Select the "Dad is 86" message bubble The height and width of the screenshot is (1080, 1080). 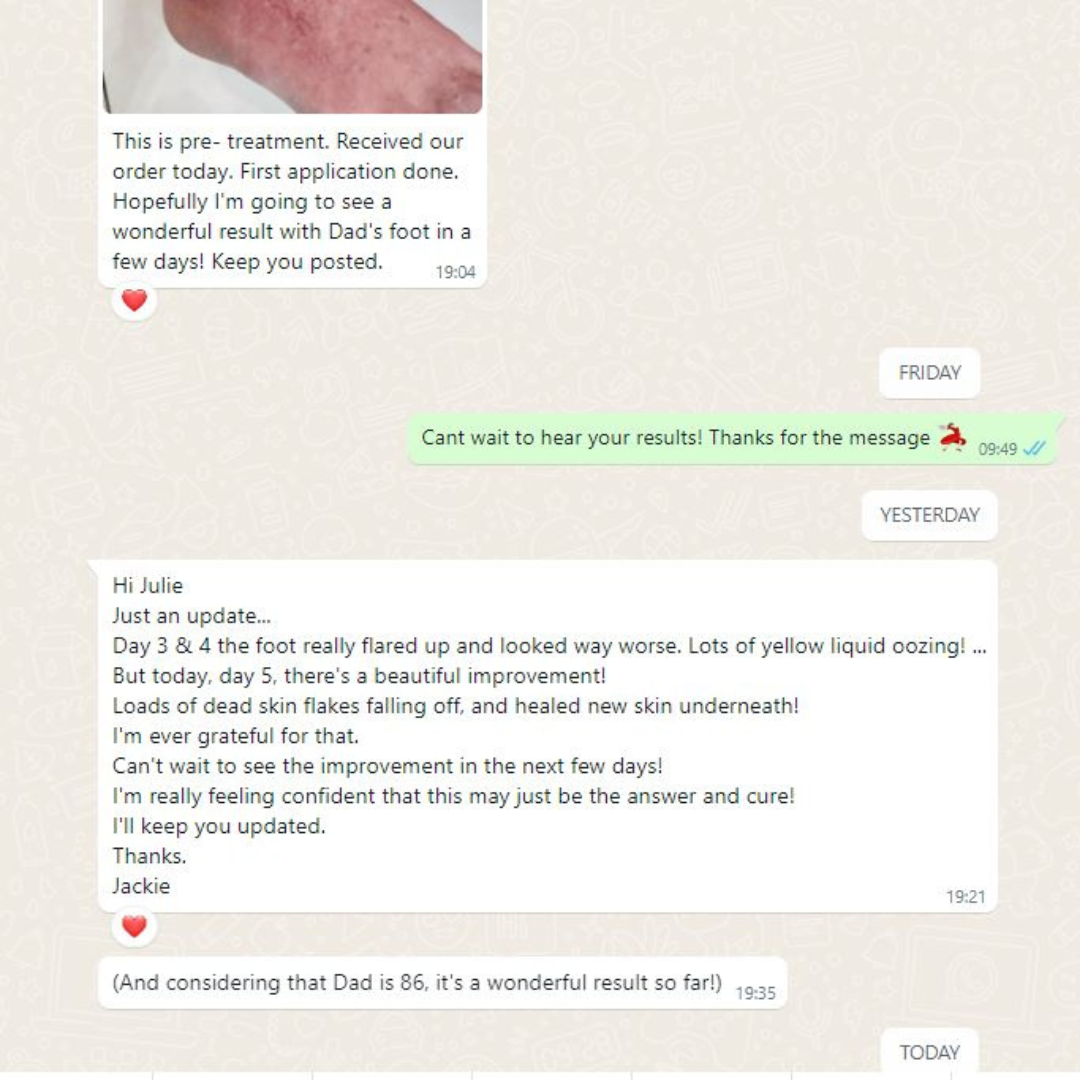coord(442,983)
